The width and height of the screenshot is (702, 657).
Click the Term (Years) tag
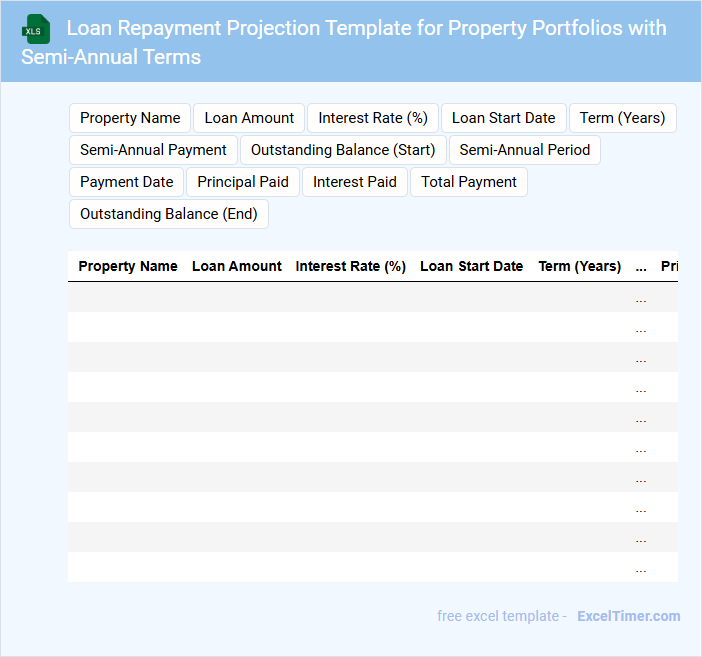(622, 118)
